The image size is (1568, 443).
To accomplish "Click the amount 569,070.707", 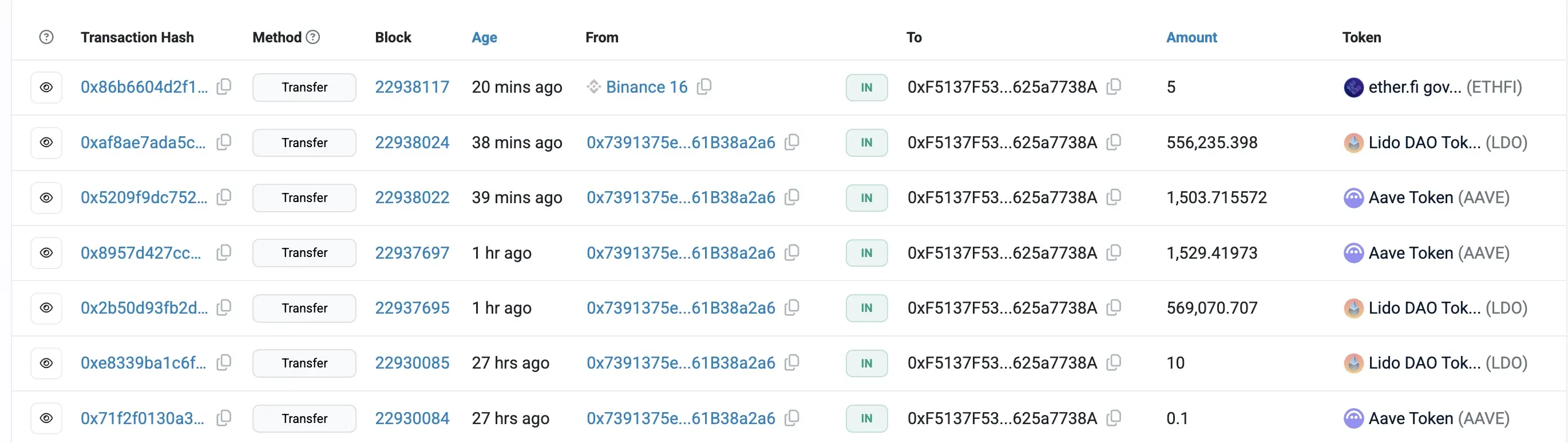I will coord(1212,308).
